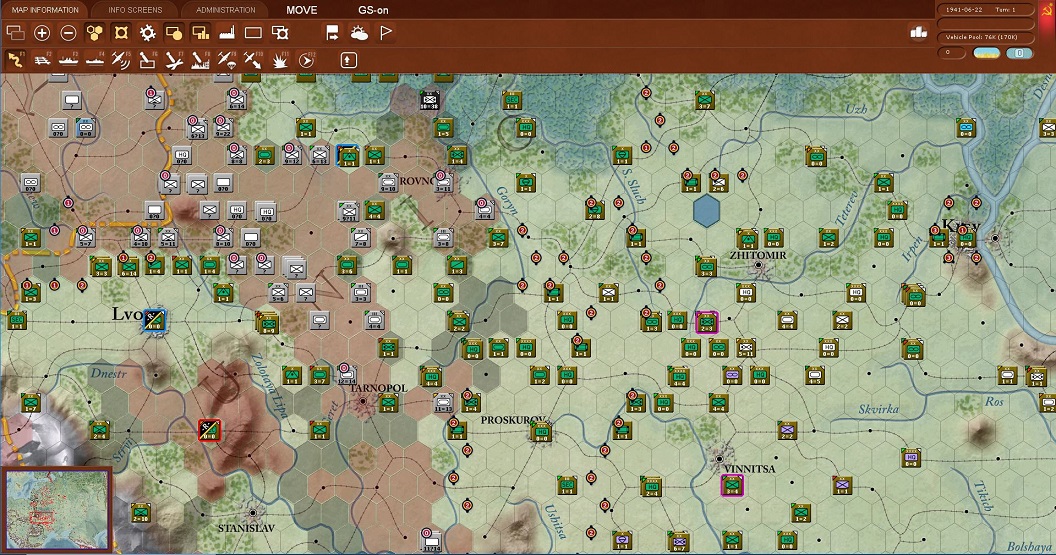Toggle the rectangle-with-circle overlay icon
The width and height of the screenshot is (1056, 555).
pos(174,32)
